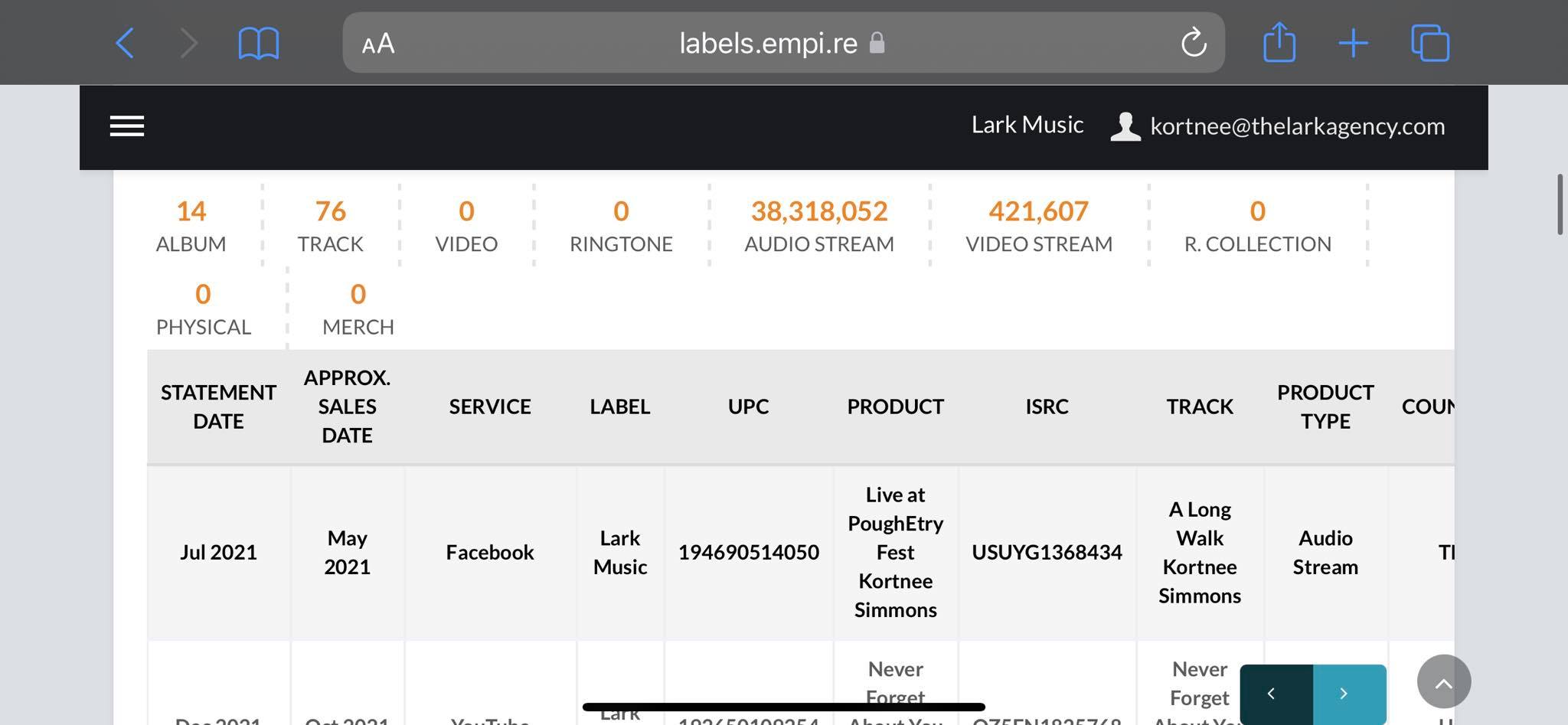This screenshot has width=1568, height=725.
Task: Open the kortnee@thelarkagency.com account menu
Action: (1298, 126)
